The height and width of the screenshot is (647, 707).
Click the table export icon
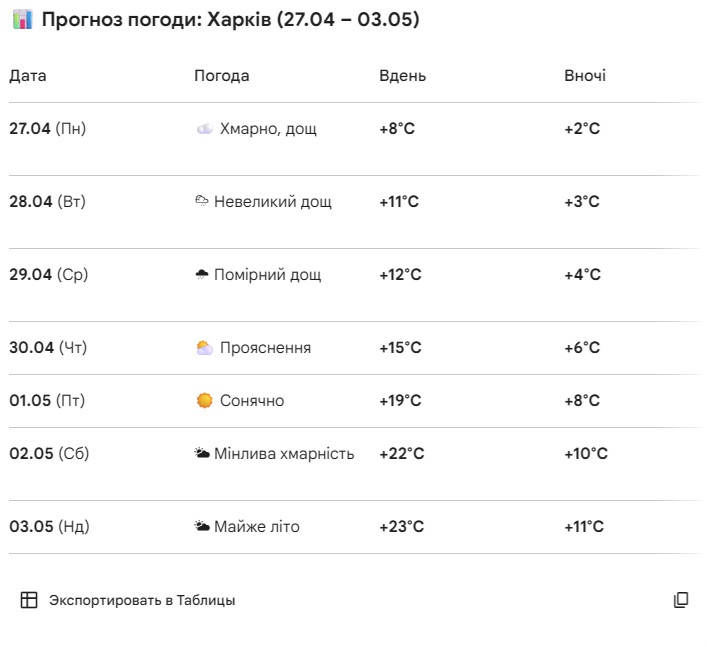click(x=29, y=600)
